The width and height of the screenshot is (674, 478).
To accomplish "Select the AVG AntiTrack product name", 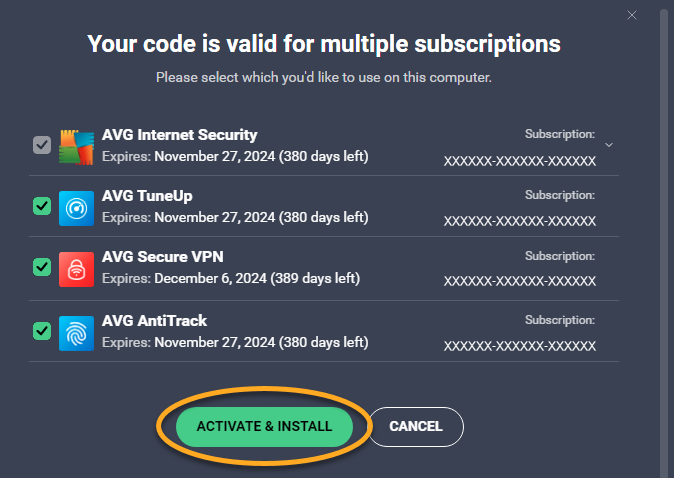I will [x=154, y=320].
